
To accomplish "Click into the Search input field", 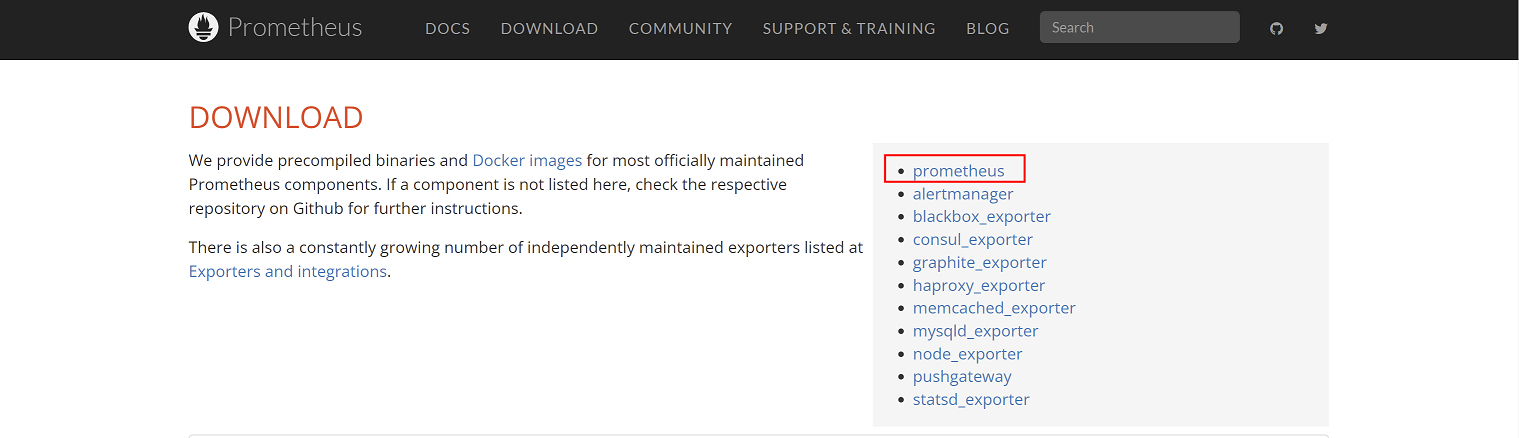I will tap(1139, 28).
